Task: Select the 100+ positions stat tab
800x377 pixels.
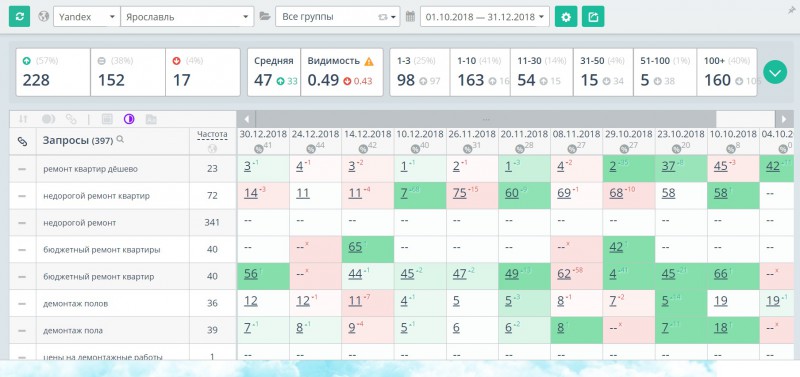Action: [x=727, y=72]
